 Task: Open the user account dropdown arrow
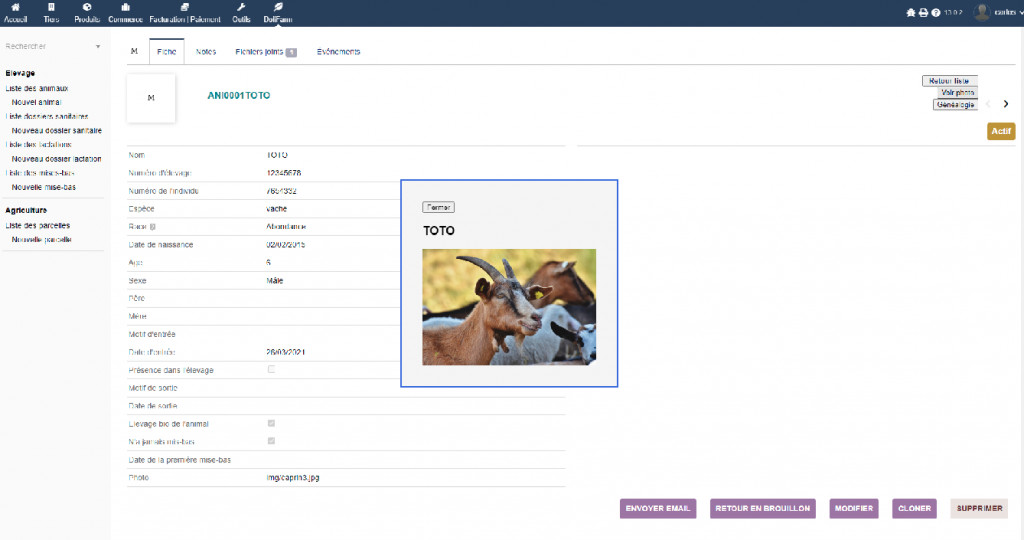(1021, 12)
